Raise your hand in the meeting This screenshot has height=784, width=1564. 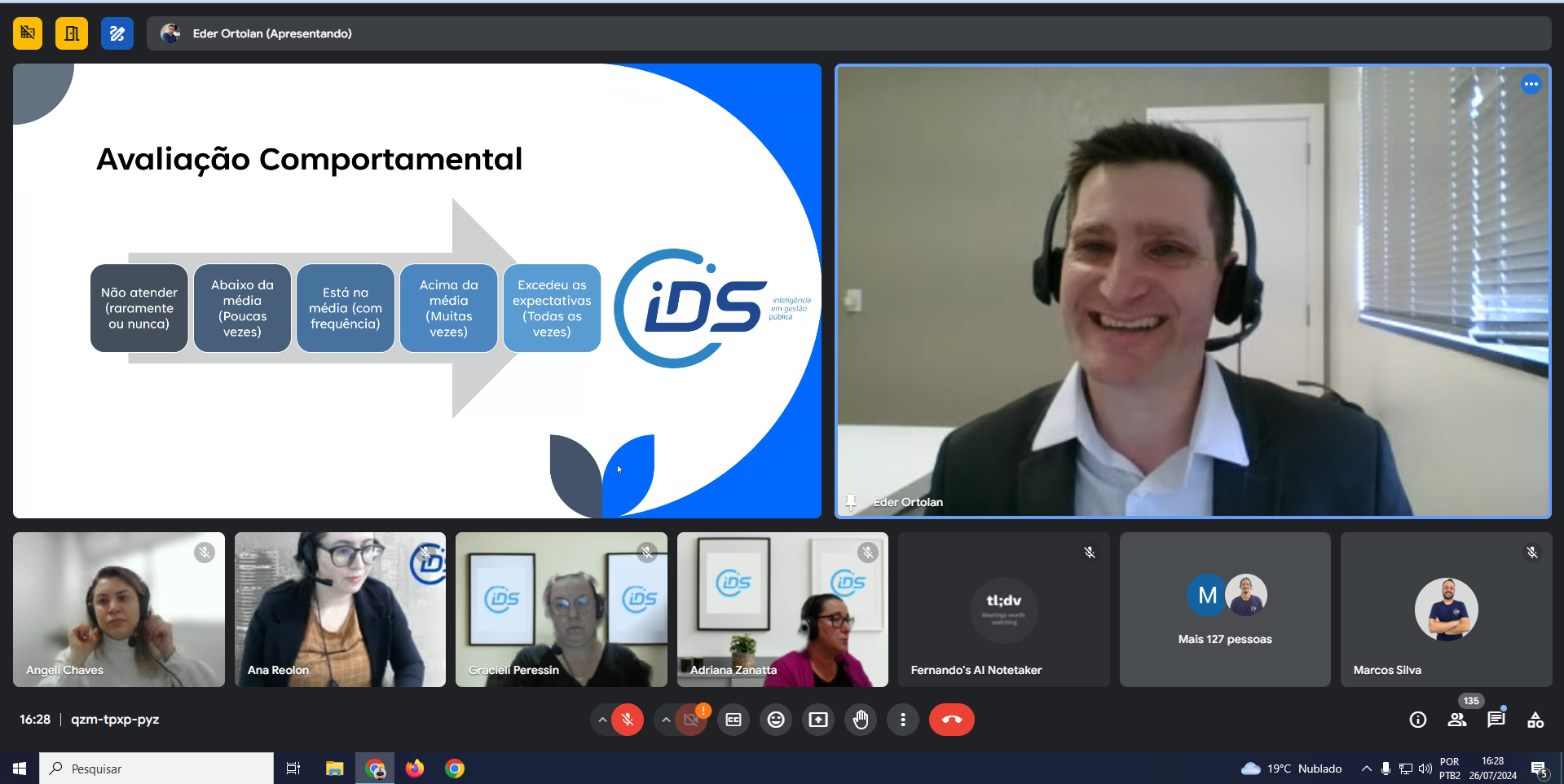coord(861,720)
